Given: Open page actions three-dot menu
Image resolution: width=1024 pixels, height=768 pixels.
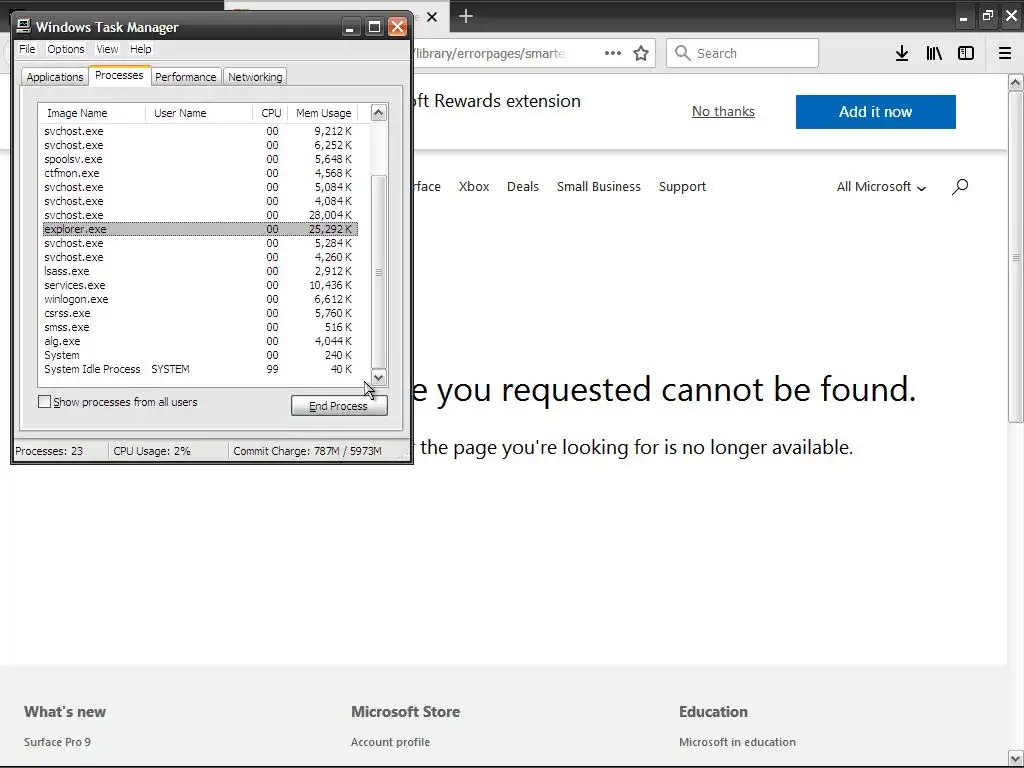Looking at the screenshot, I should click(x=613, y=53).
